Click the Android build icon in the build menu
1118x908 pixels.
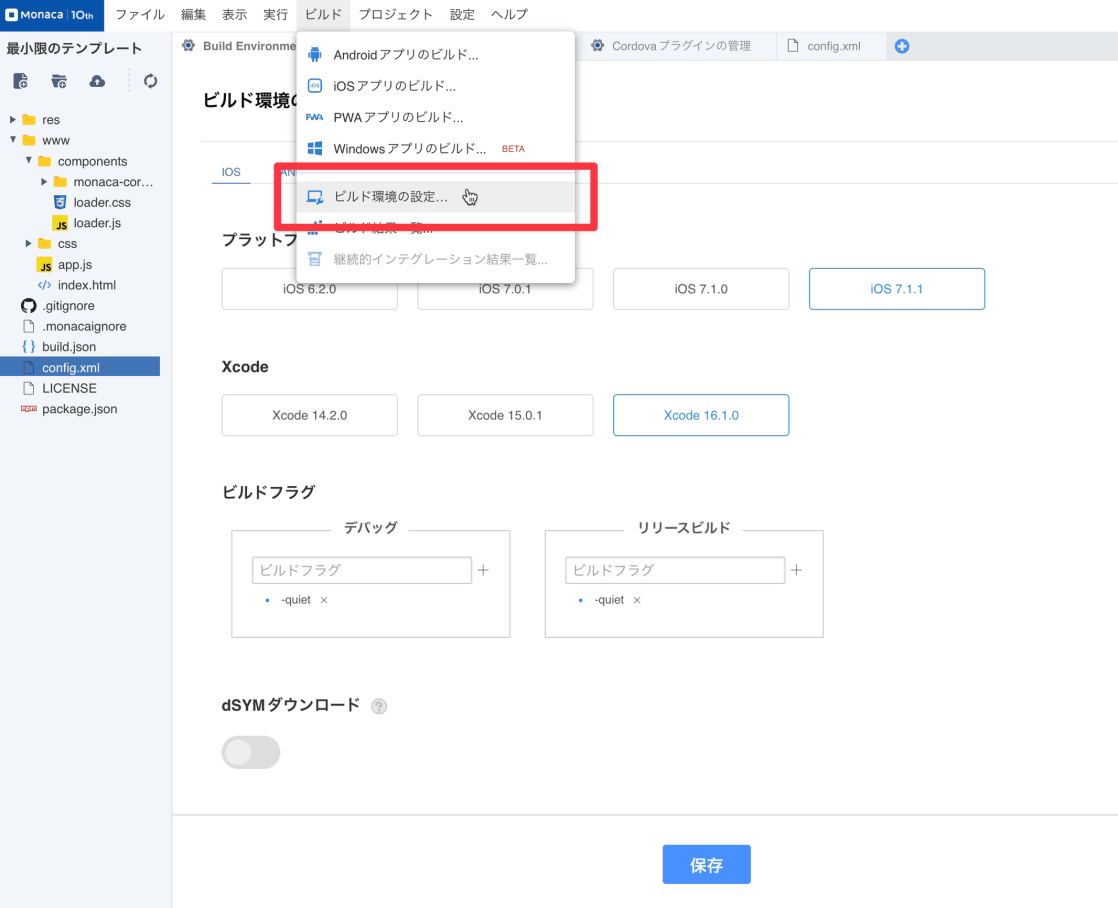pyautogui.click(x=314, y=55)
